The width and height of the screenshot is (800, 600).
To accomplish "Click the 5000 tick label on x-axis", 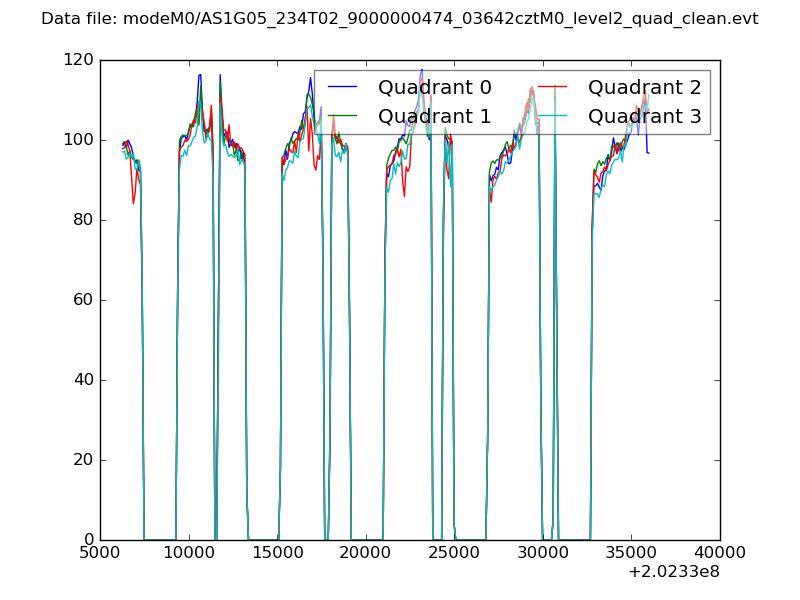I will (x=100, y=552).
